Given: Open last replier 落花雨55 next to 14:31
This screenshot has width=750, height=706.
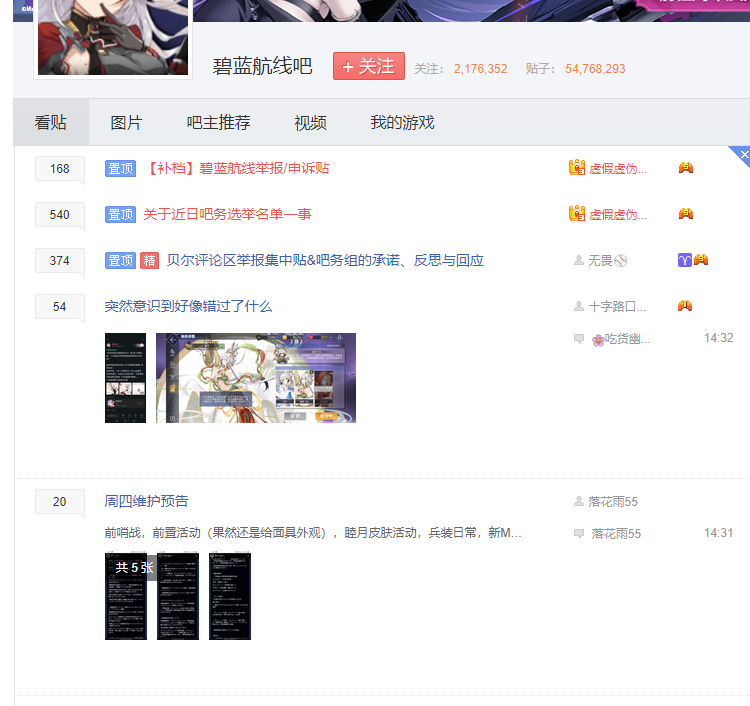Looking at the screenshot, I should [x=616, y=534].
